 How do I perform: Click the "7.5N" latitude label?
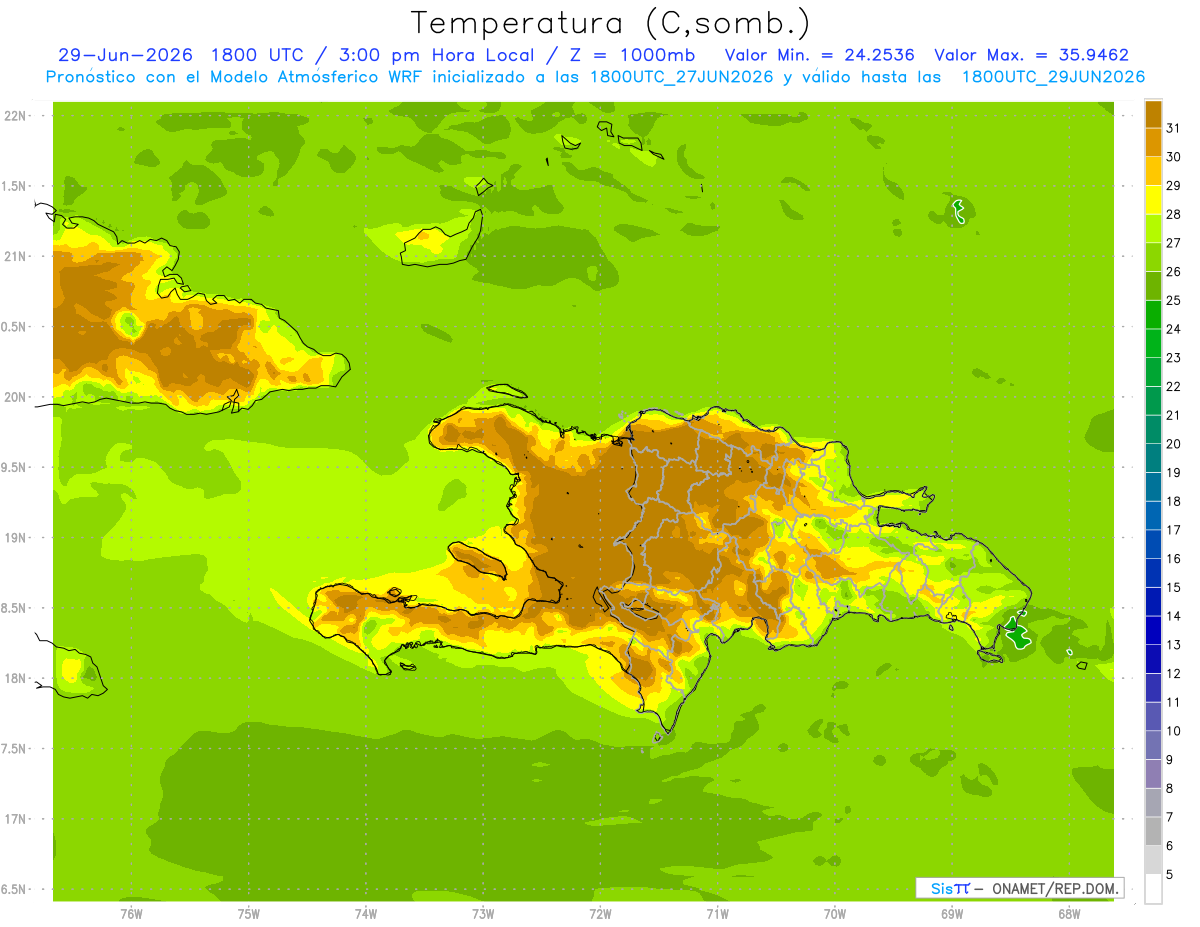pyautogui.click(x=15, y=749)
